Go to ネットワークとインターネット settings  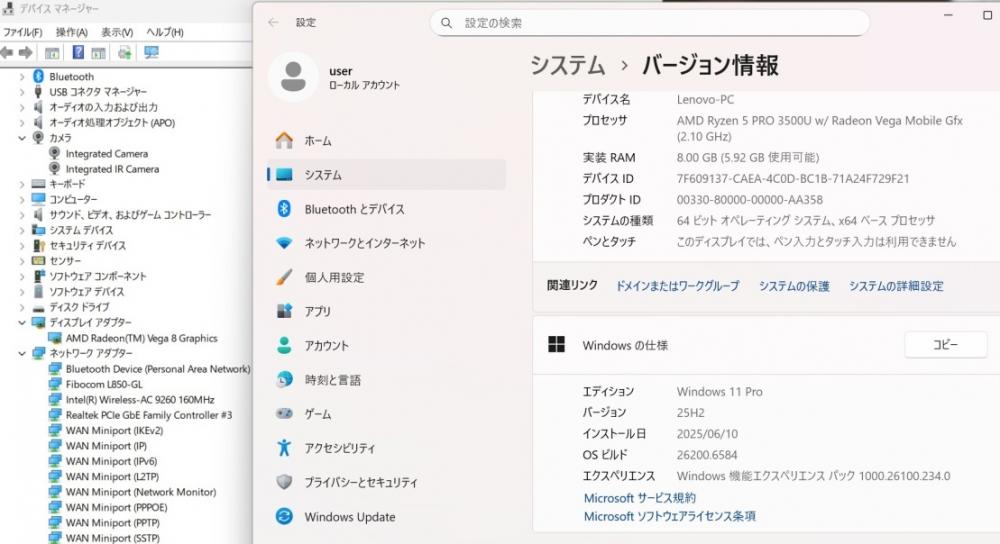click(364, 243)
